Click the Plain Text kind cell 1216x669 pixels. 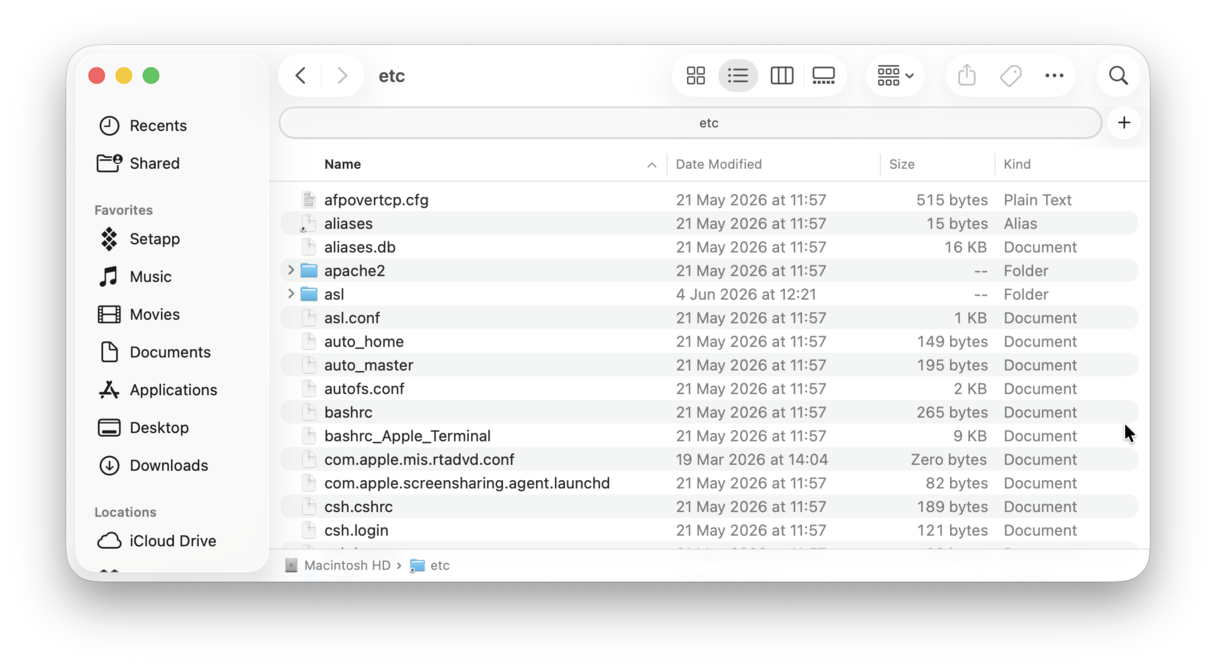click(1037, 200)
